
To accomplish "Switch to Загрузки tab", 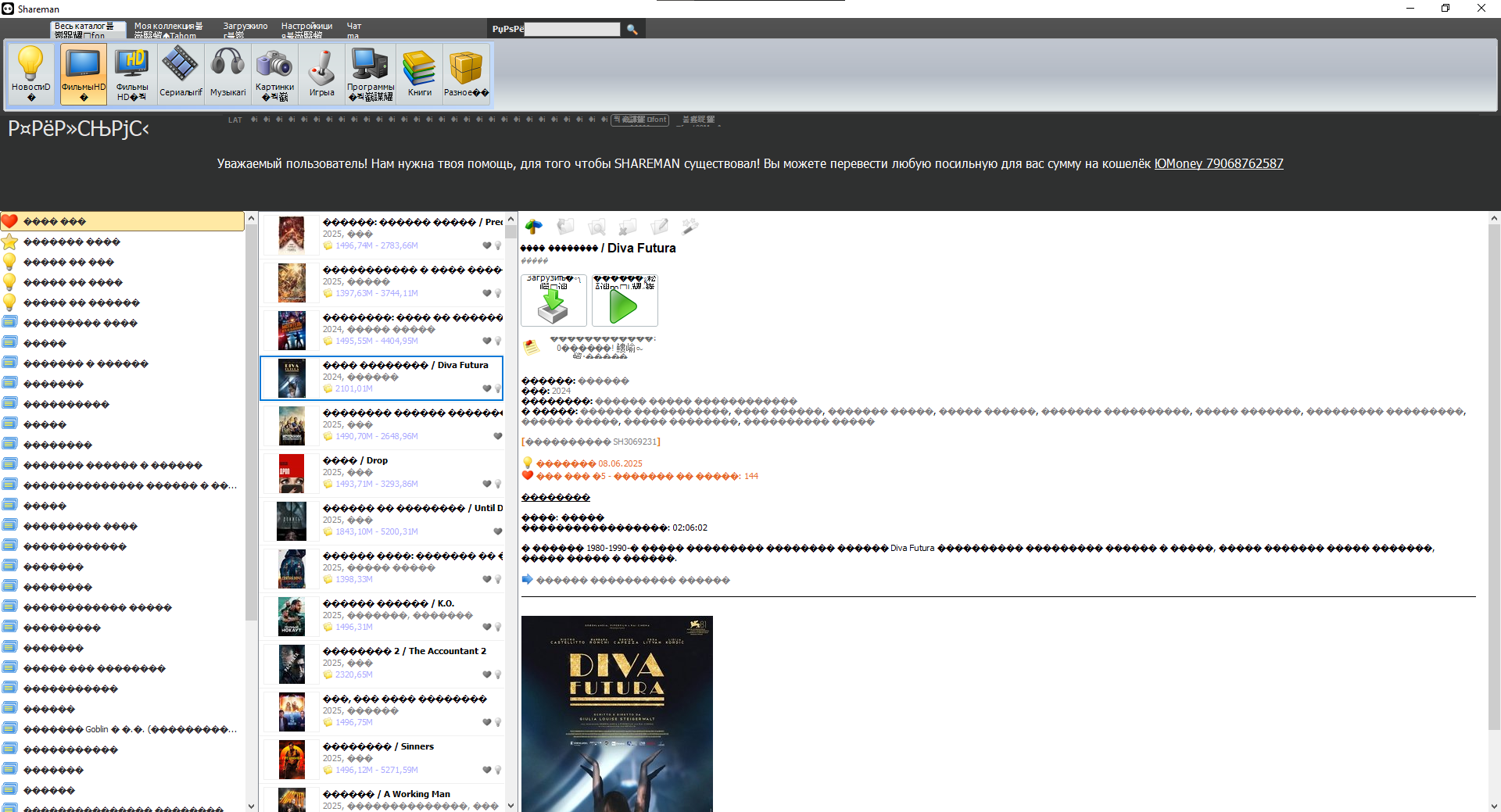I will pyautogui.click(x=245, y=30).
